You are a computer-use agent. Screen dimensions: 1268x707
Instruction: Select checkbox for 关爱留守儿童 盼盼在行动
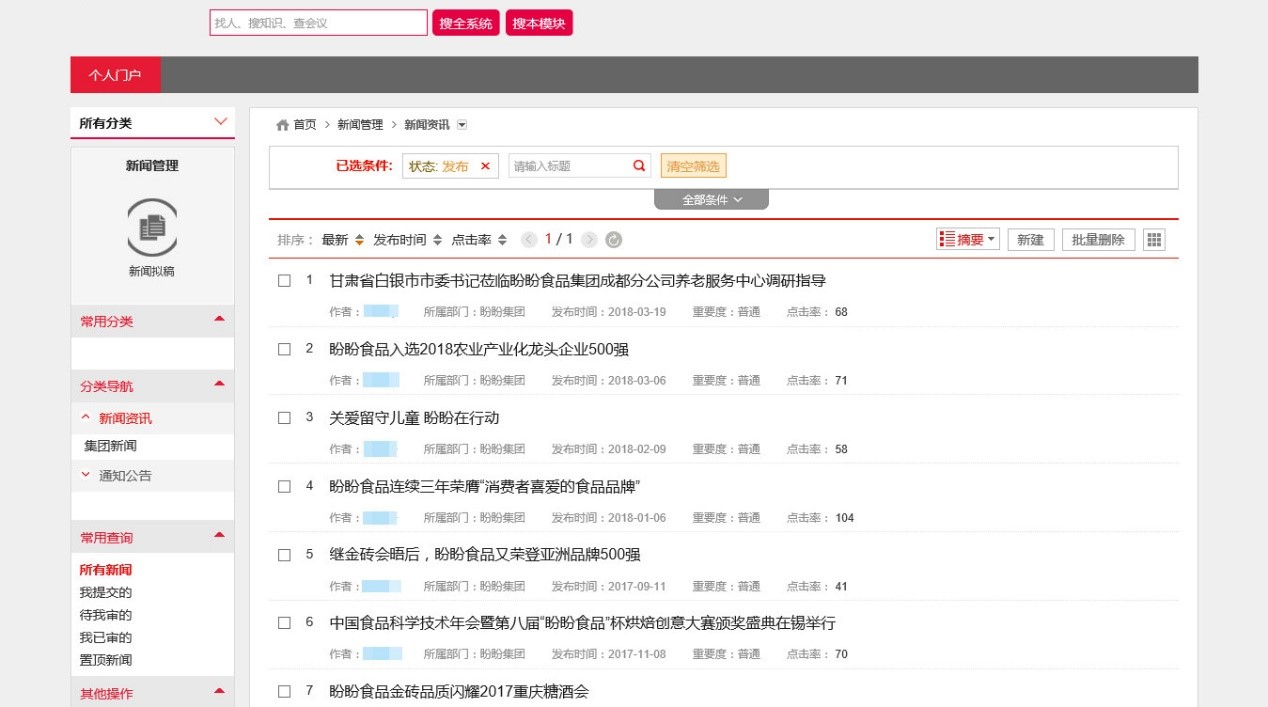(x=284, y=418)
